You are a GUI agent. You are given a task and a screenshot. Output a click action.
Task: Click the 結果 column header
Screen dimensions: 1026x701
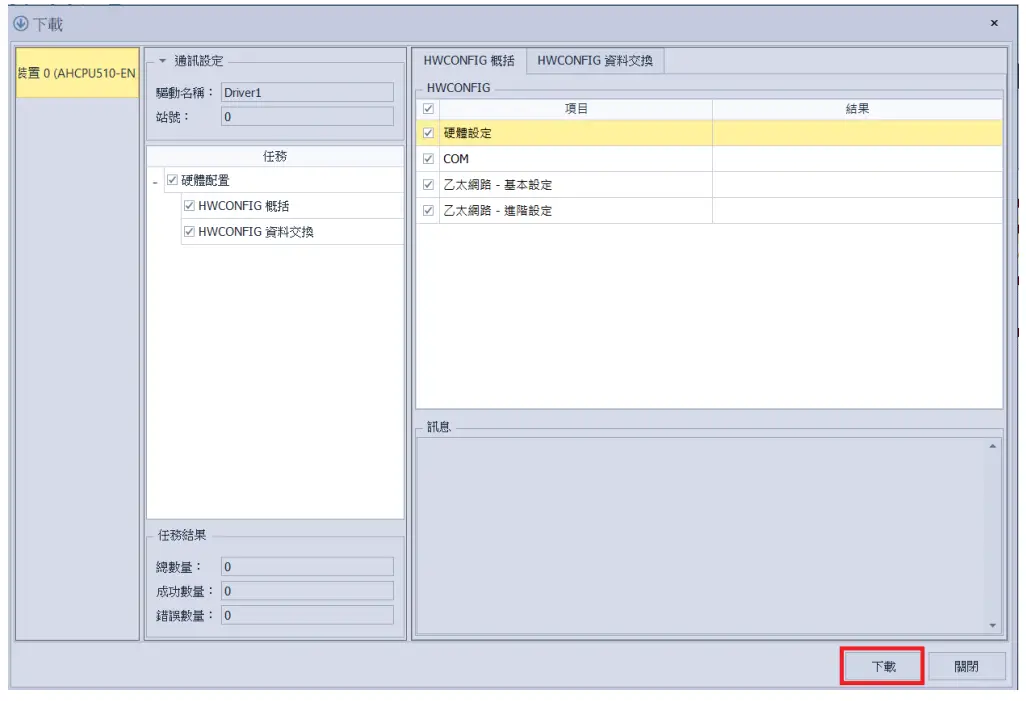point(857,109)
